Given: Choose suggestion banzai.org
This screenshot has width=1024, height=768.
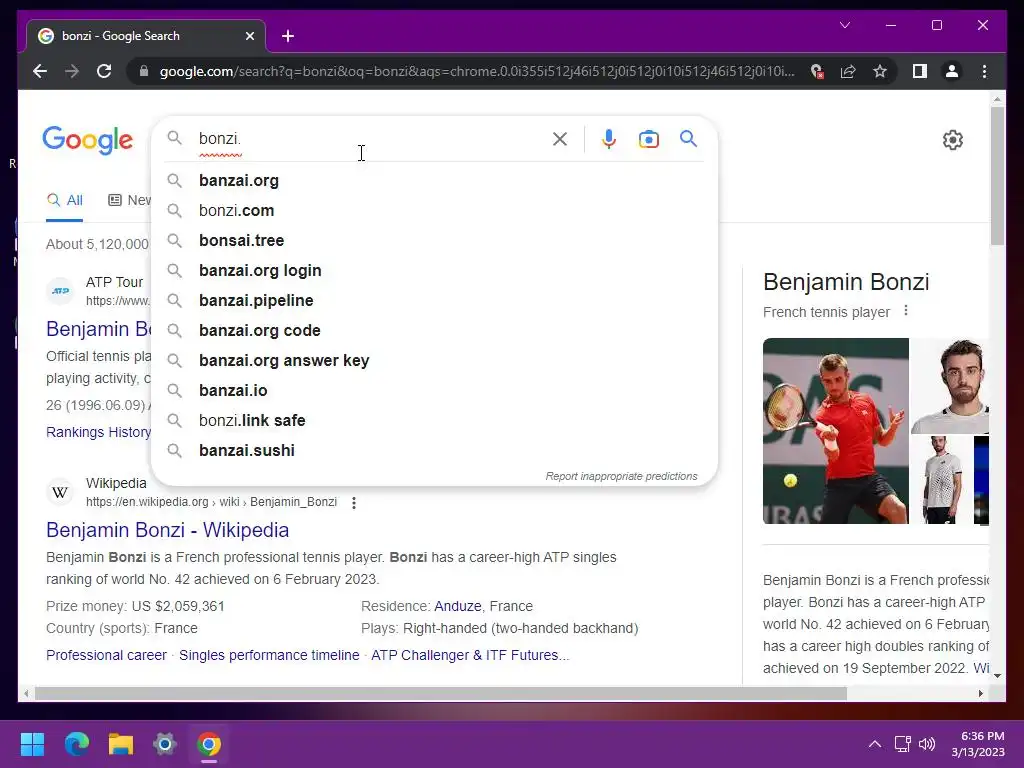Looking at the screenshot, I should coord(434,180).
